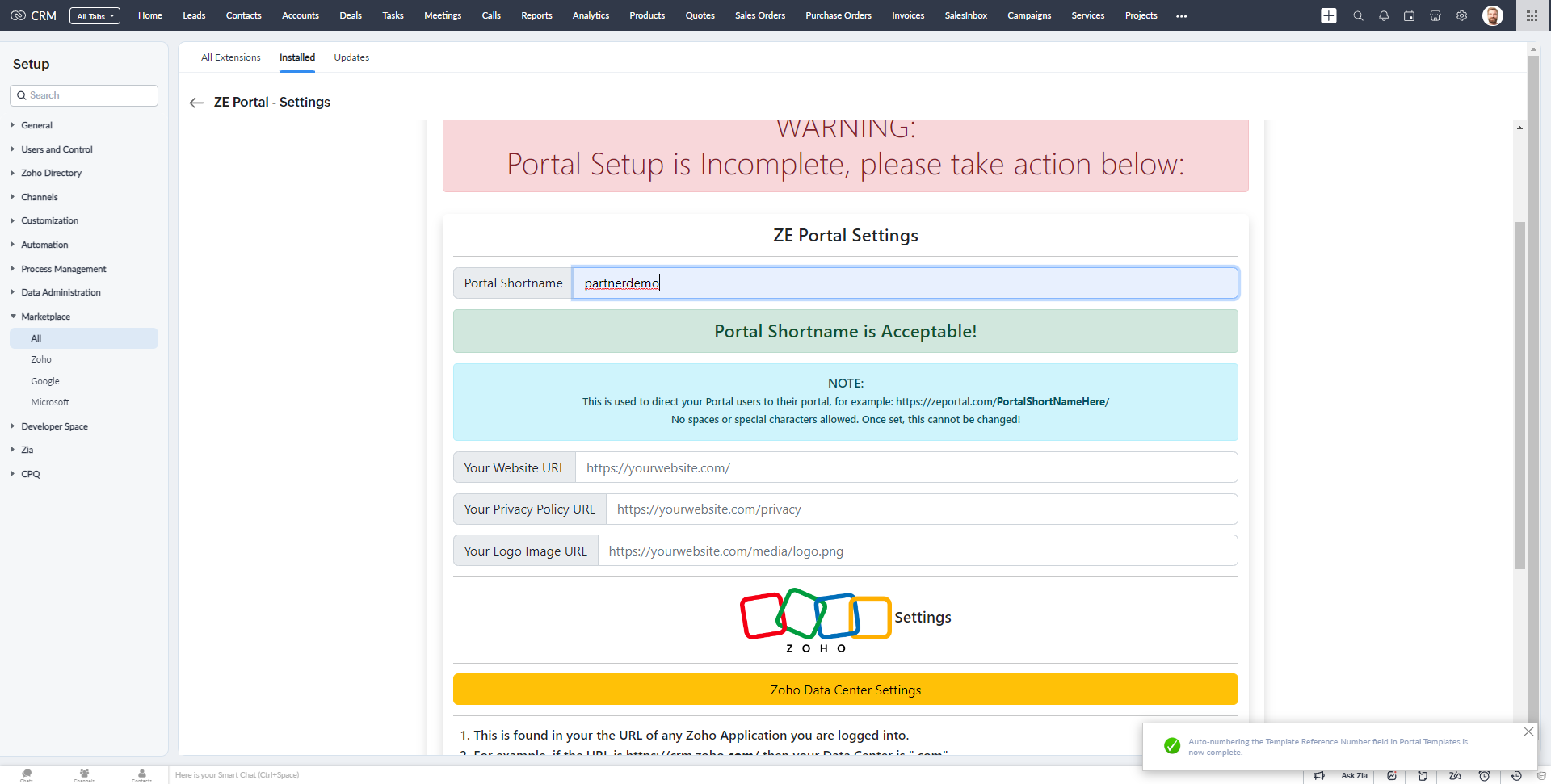Click Zoho Data Center Settings button
The height and width of the screenshot is (784, 1551).
coord(845,690)
